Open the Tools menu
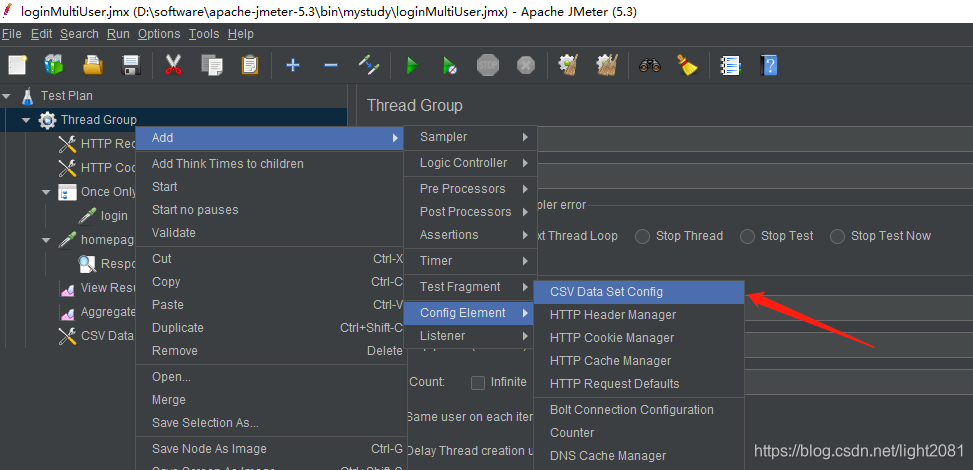The width and height of the screenshot is (973, 470). tap(204, 34)
